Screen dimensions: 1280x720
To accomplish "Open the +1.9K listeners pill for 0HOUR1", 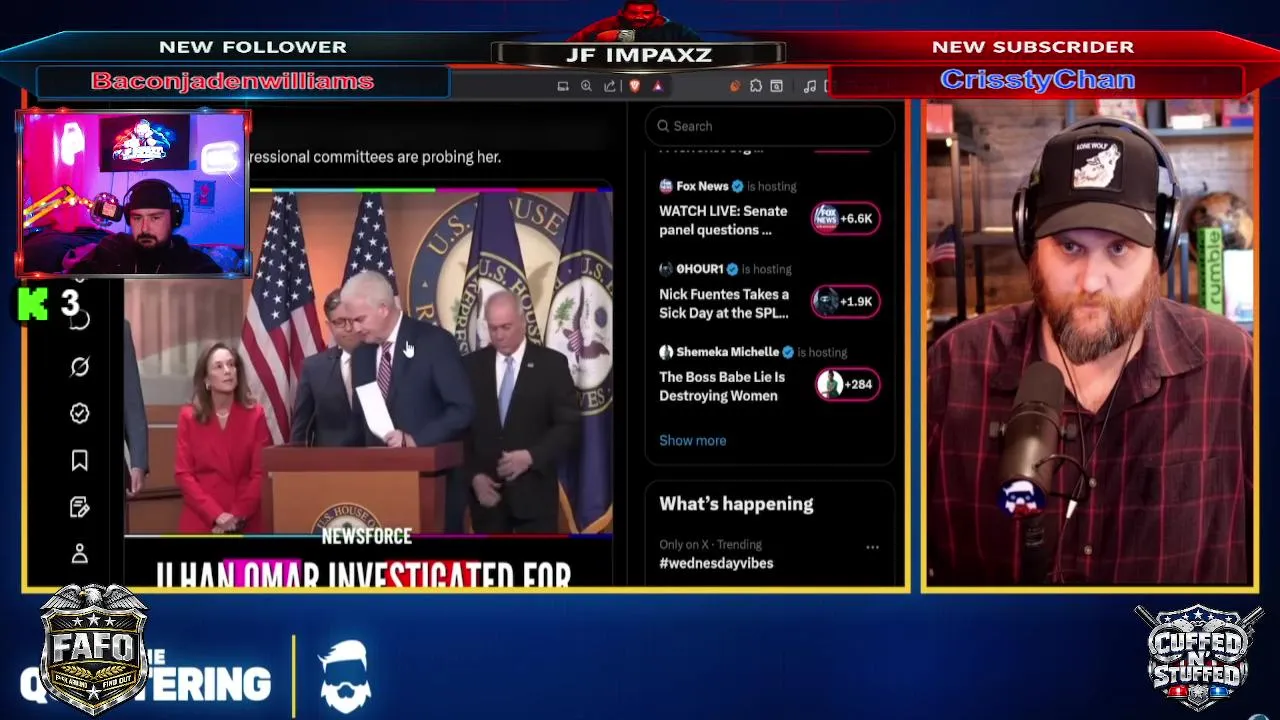I will pos(846,301).
